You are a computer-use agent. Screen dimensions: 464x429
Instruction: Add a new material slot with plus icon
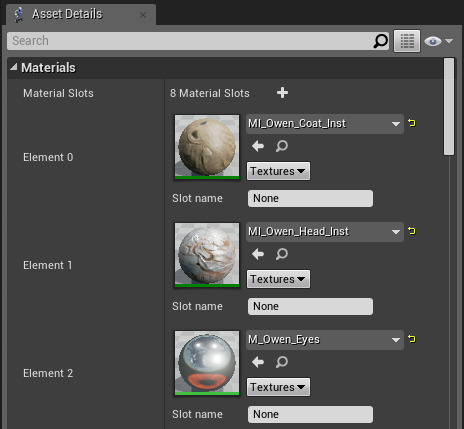[x=282, y=93]
